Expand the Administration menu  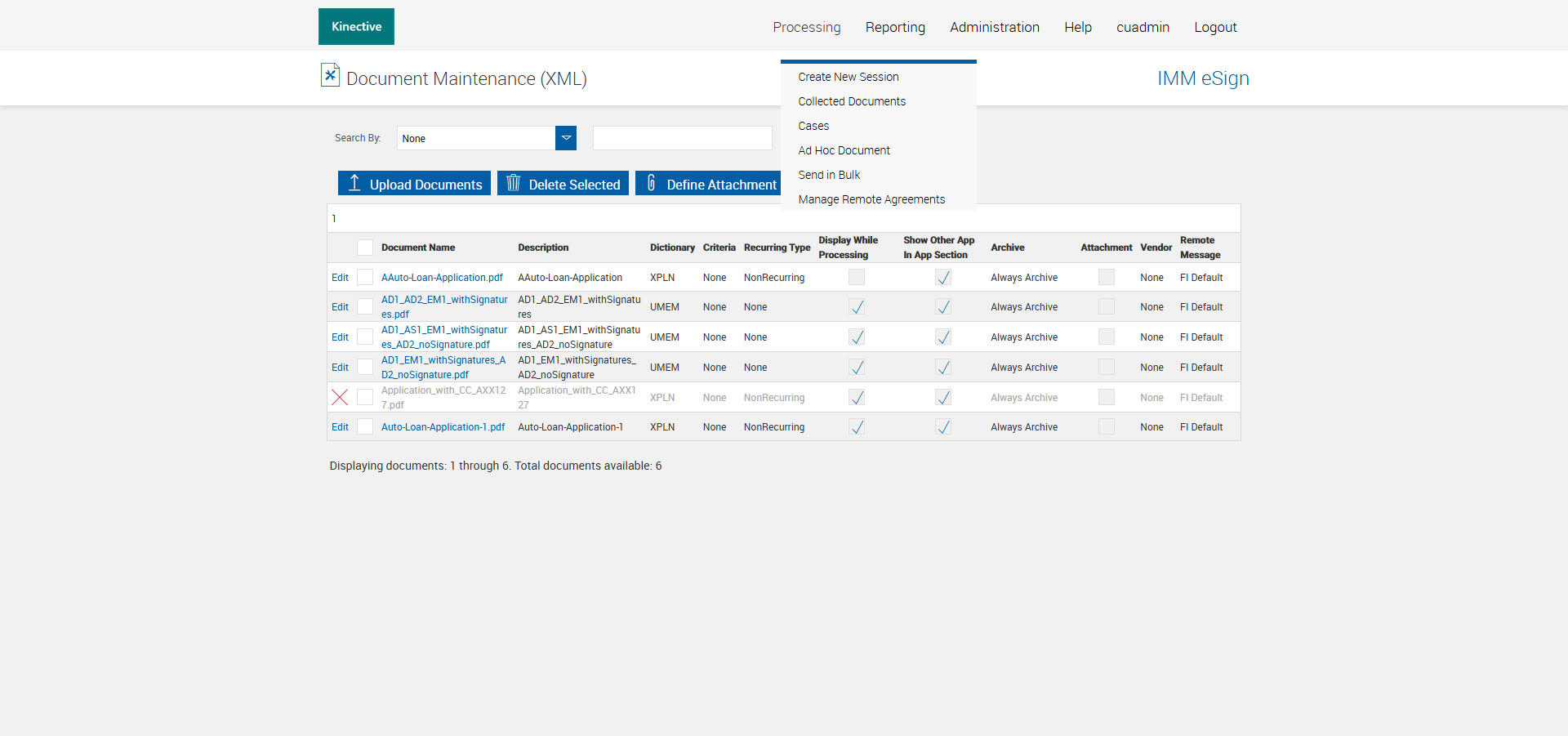(994, 27)
